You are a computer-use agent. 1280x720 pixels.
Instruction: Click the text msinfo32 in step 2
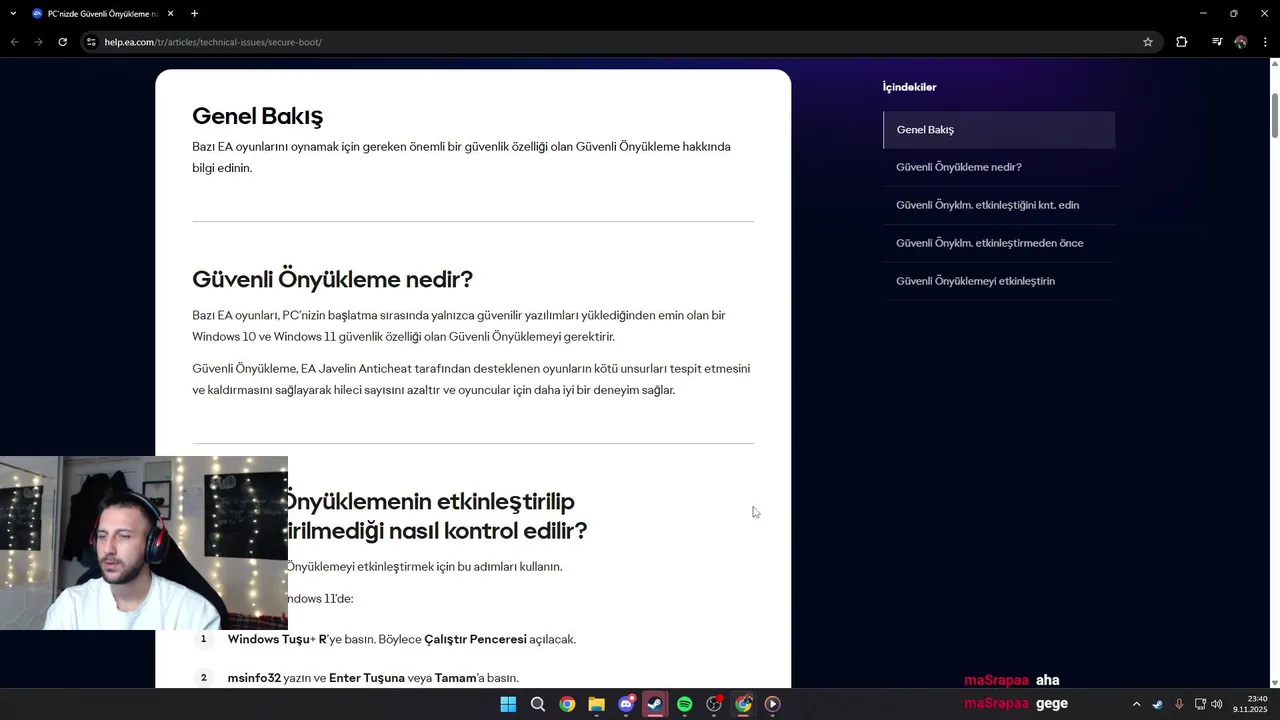[254, 678]
